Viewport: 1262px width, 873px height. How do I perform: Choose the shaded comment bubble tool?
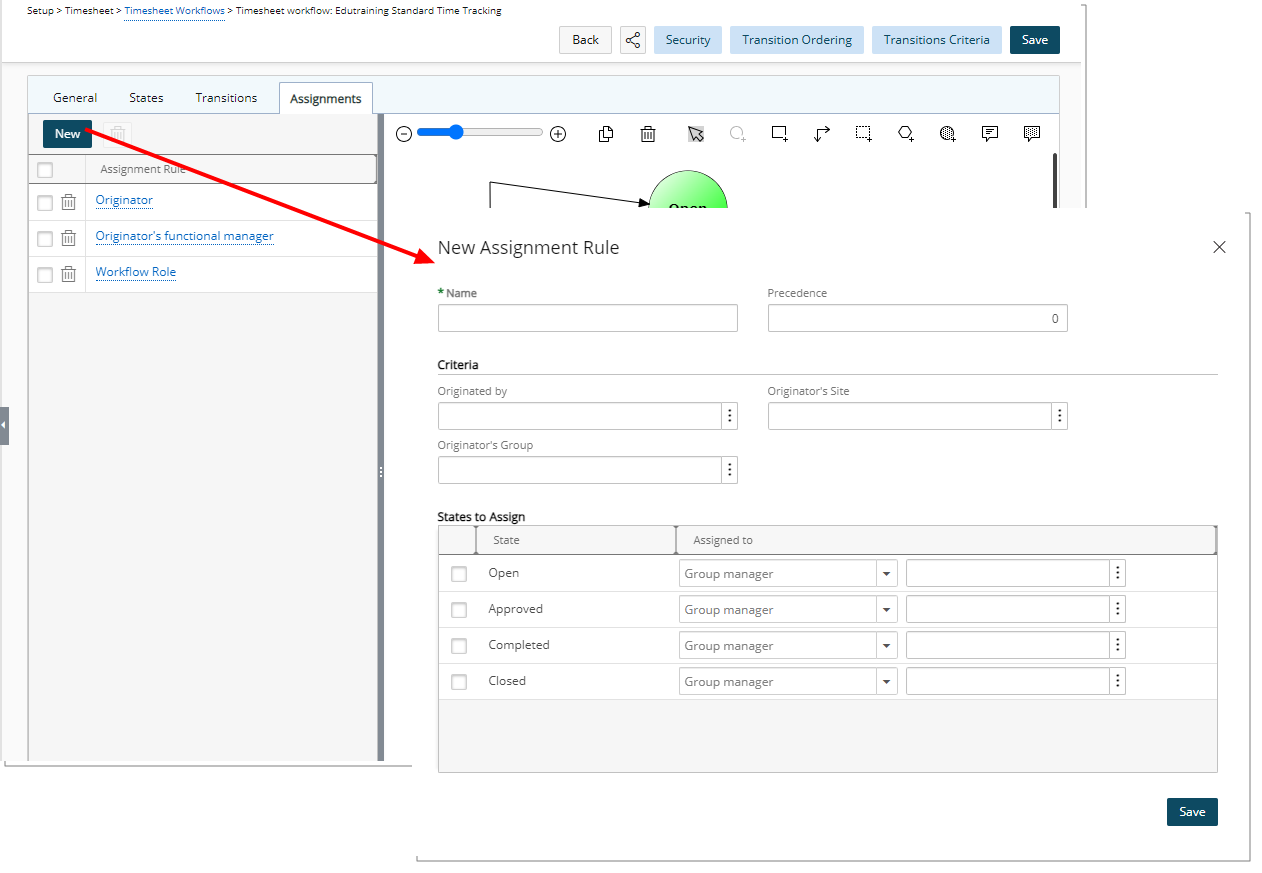[1032, 134]
